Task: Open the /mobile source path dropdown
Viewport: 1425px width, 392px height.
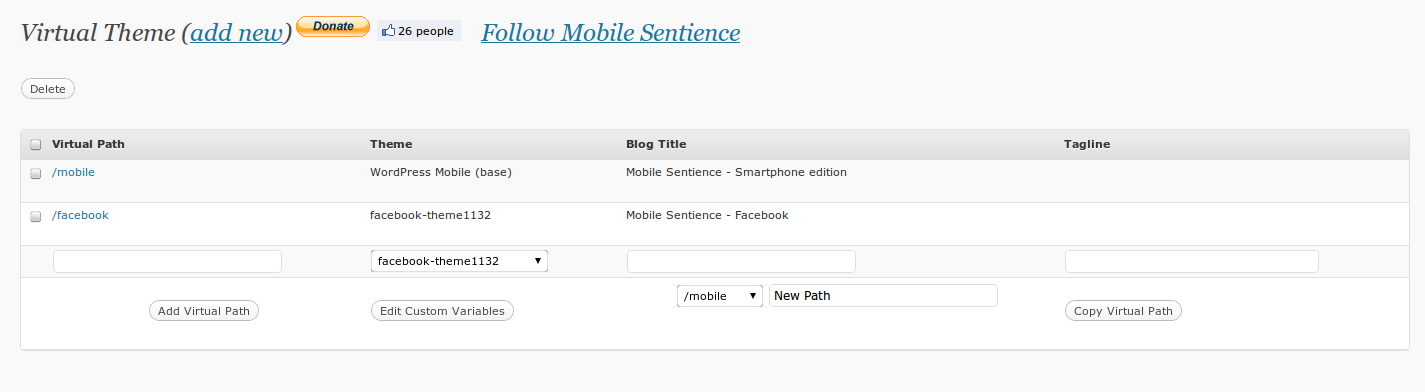Action: [720, 296]
